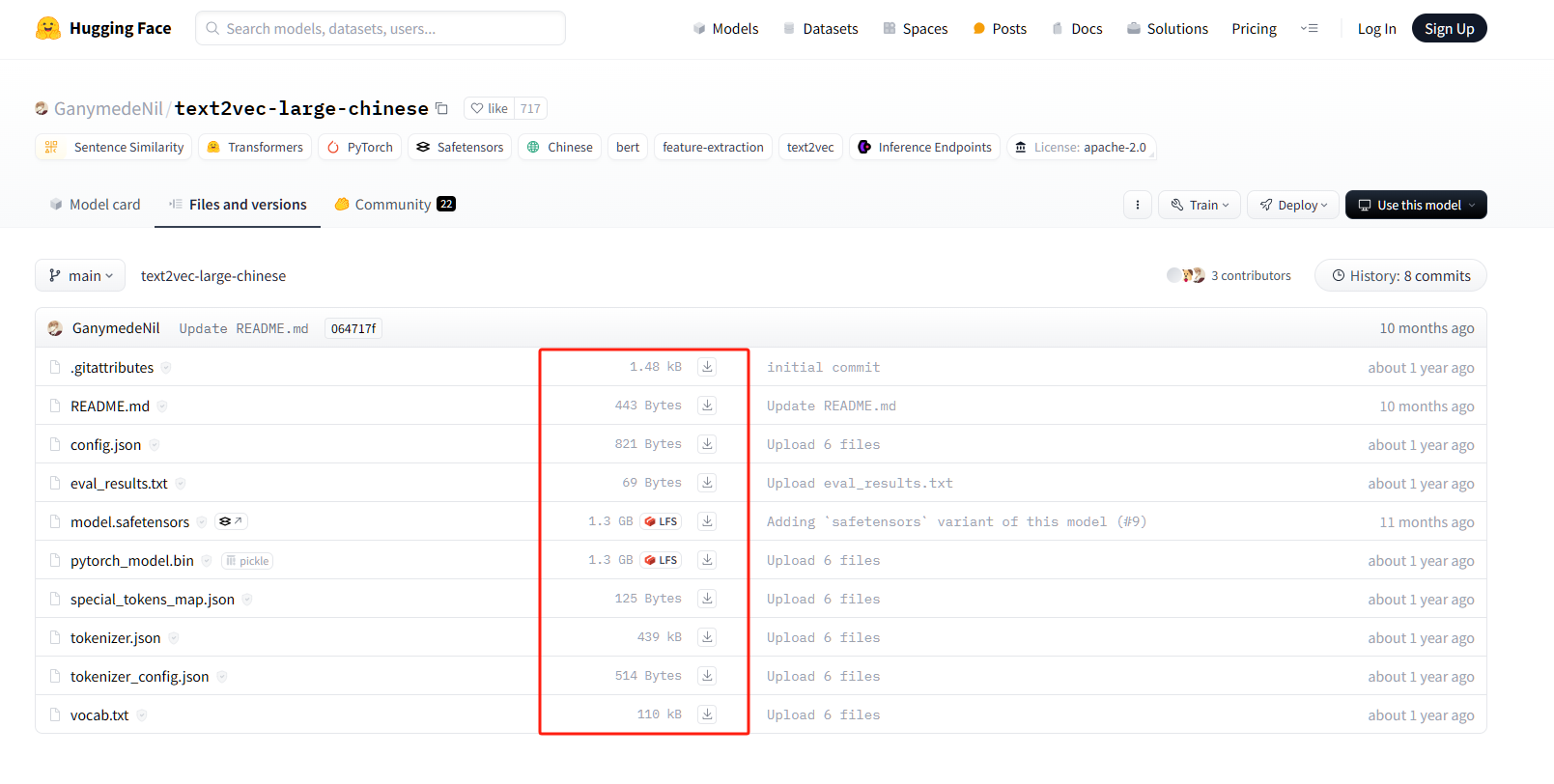Download vocab.txt via its download icon

[x=707, y=714]
